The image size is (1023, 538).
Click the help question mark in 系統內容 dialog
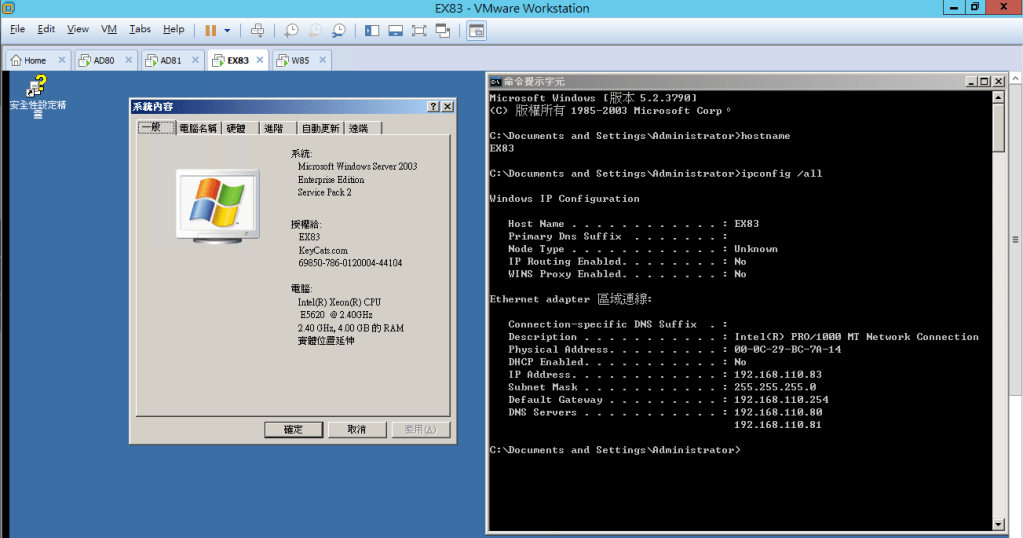pos(434,106)
